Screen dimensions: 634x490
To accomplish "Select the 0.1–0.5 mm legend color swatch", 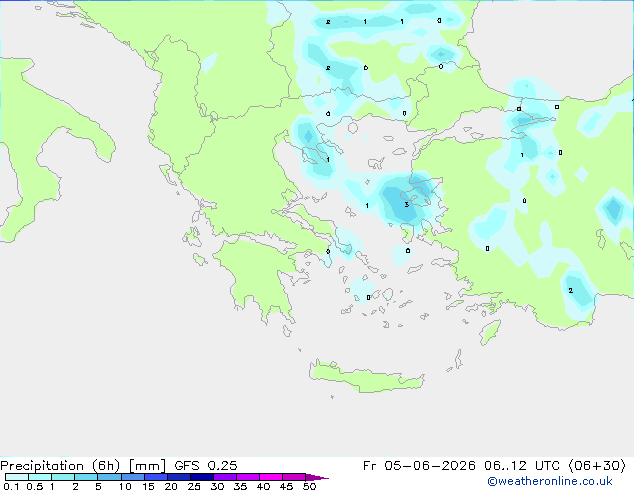I will [17, 477].
